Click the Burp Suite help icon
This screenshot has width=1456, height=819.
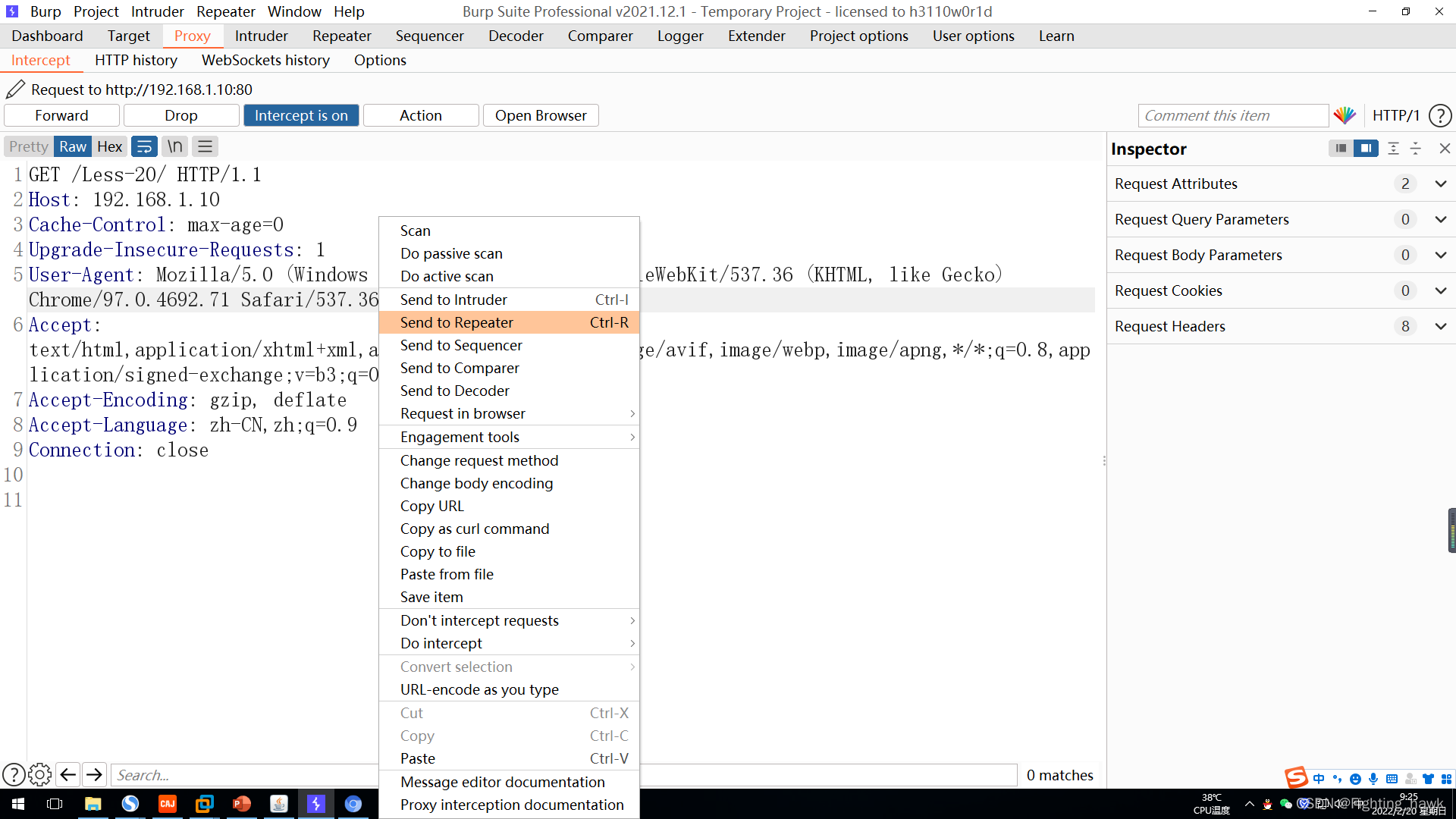point(1441,115)
